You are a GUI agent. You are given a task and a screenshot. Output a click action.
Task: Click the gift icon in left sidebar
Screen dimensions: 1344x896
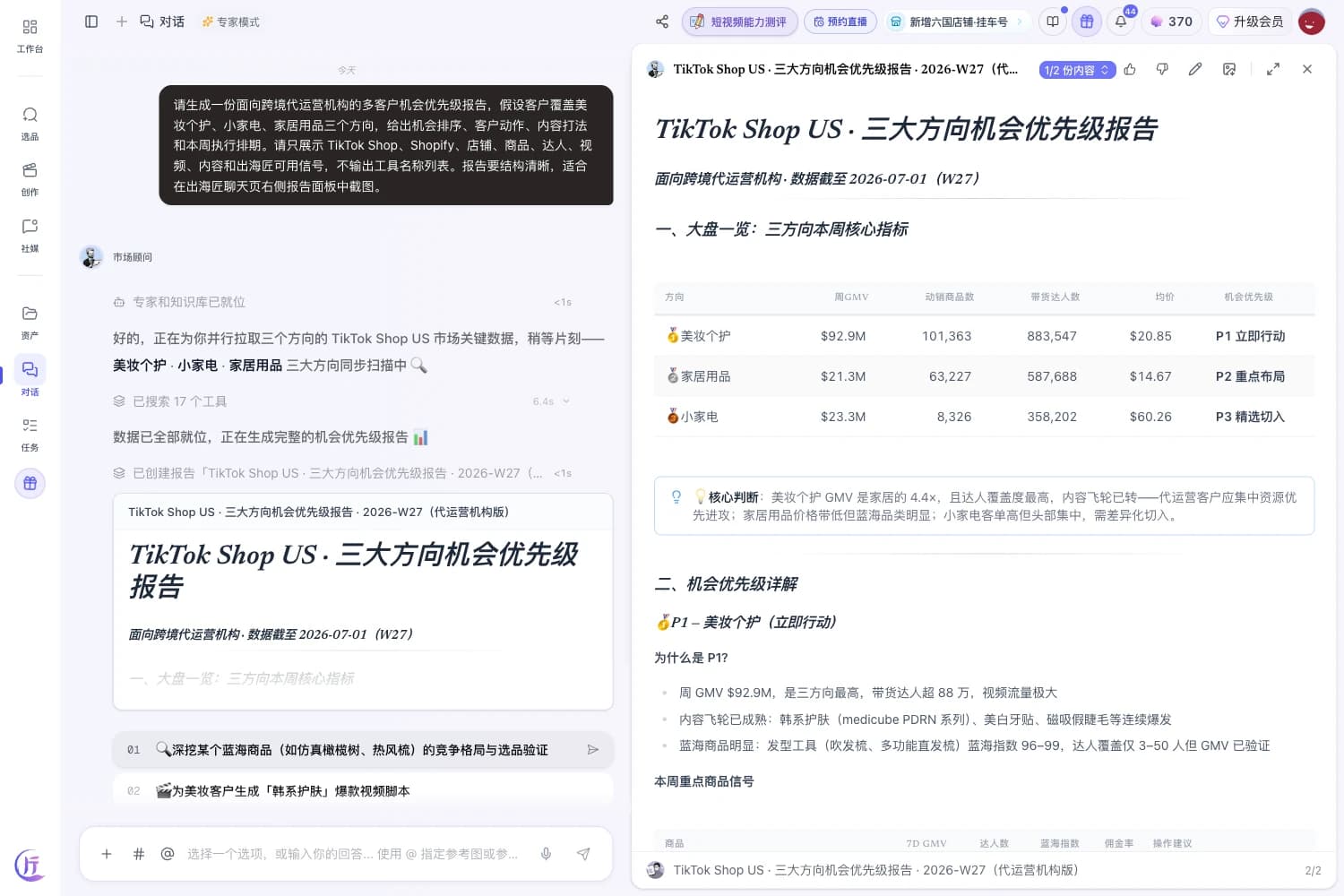tap(30, 483)
